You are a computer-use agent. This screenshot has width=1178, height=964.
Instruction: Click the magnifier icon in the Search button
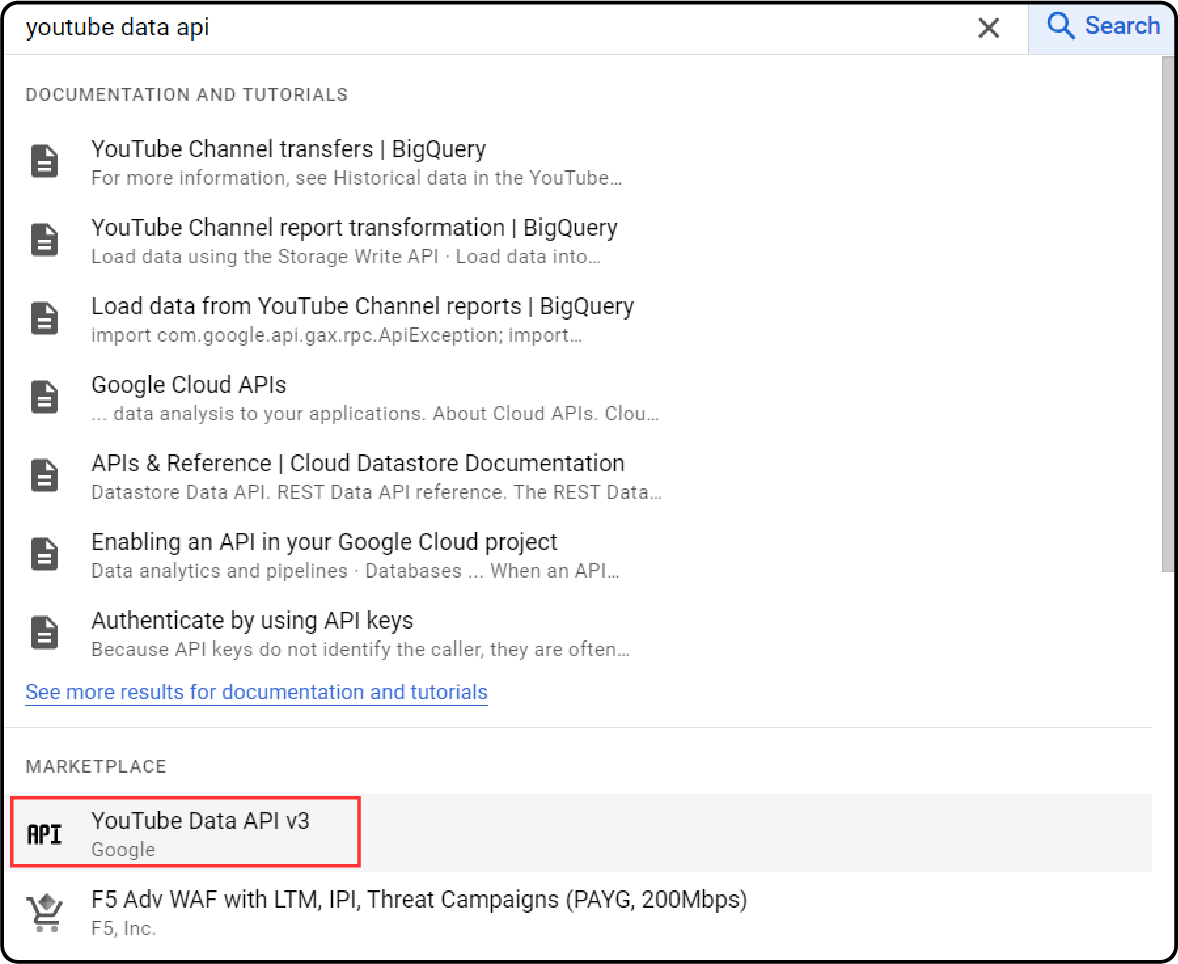pyautogui.click(x=1060, y=26)
